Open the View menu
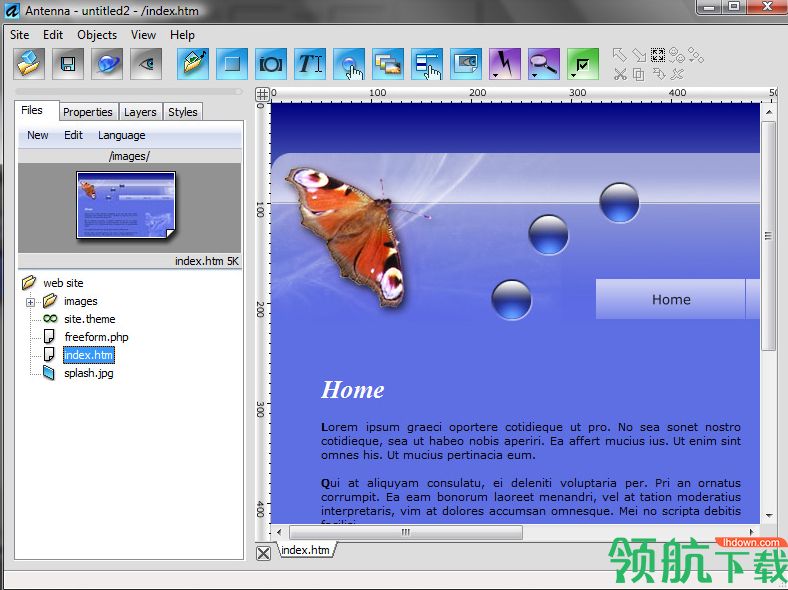 coord(143,35)
